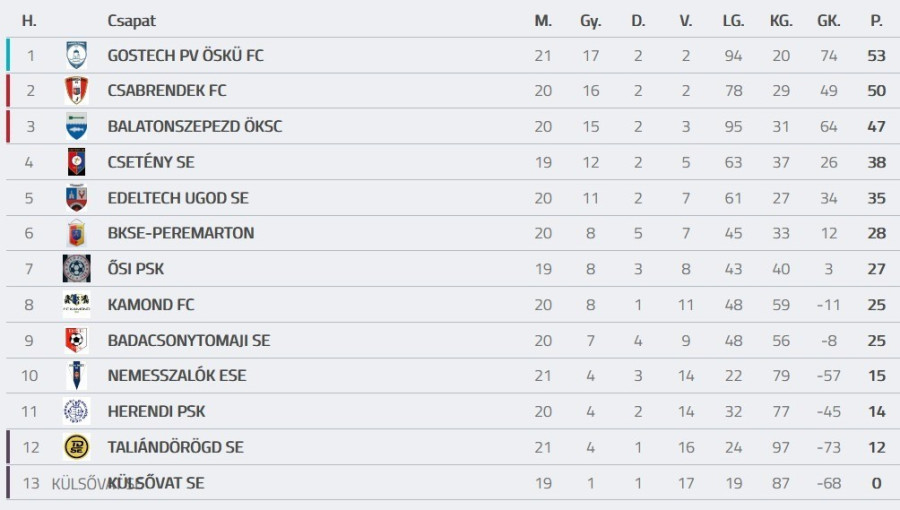The image size is (900, 510).
Task: Open the Balatonszepezd ÖKSC team page
Action: 195,127
